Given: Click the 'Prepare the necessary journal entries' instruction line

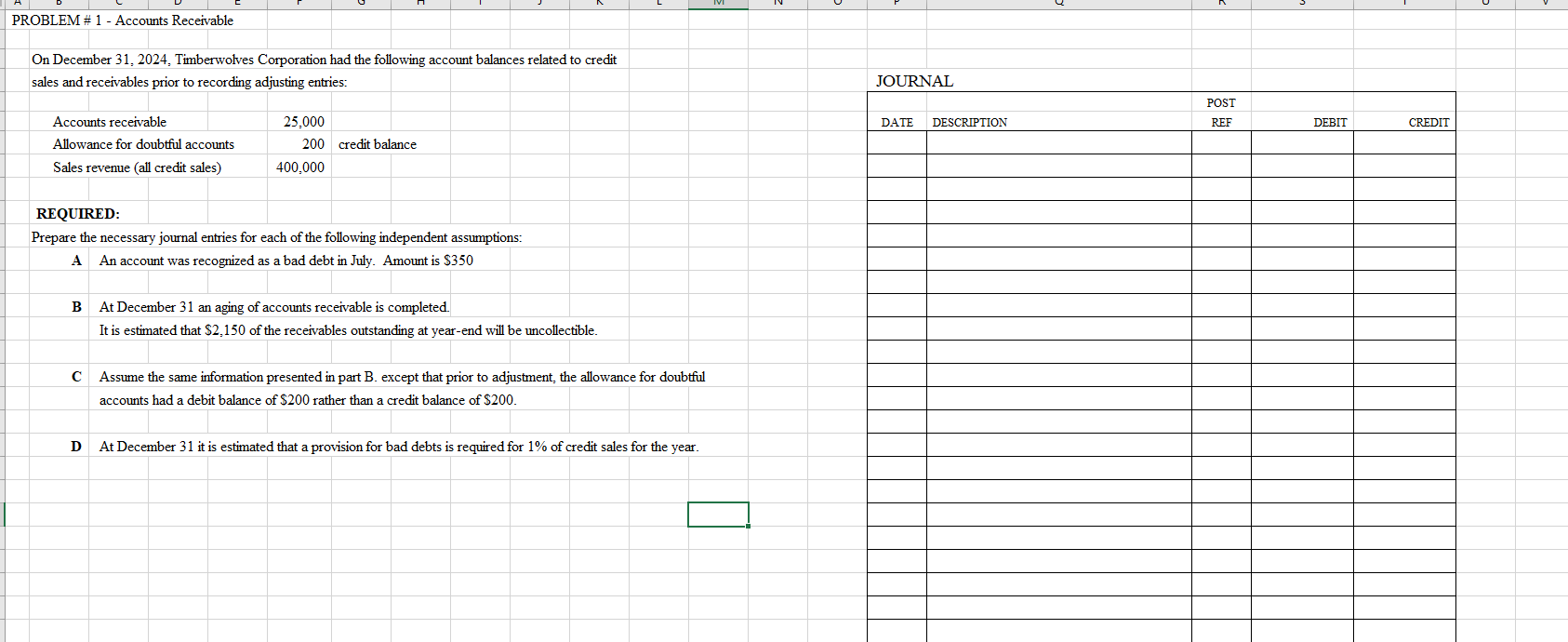Looking at the screenshot, I should (x=276, y=237).
